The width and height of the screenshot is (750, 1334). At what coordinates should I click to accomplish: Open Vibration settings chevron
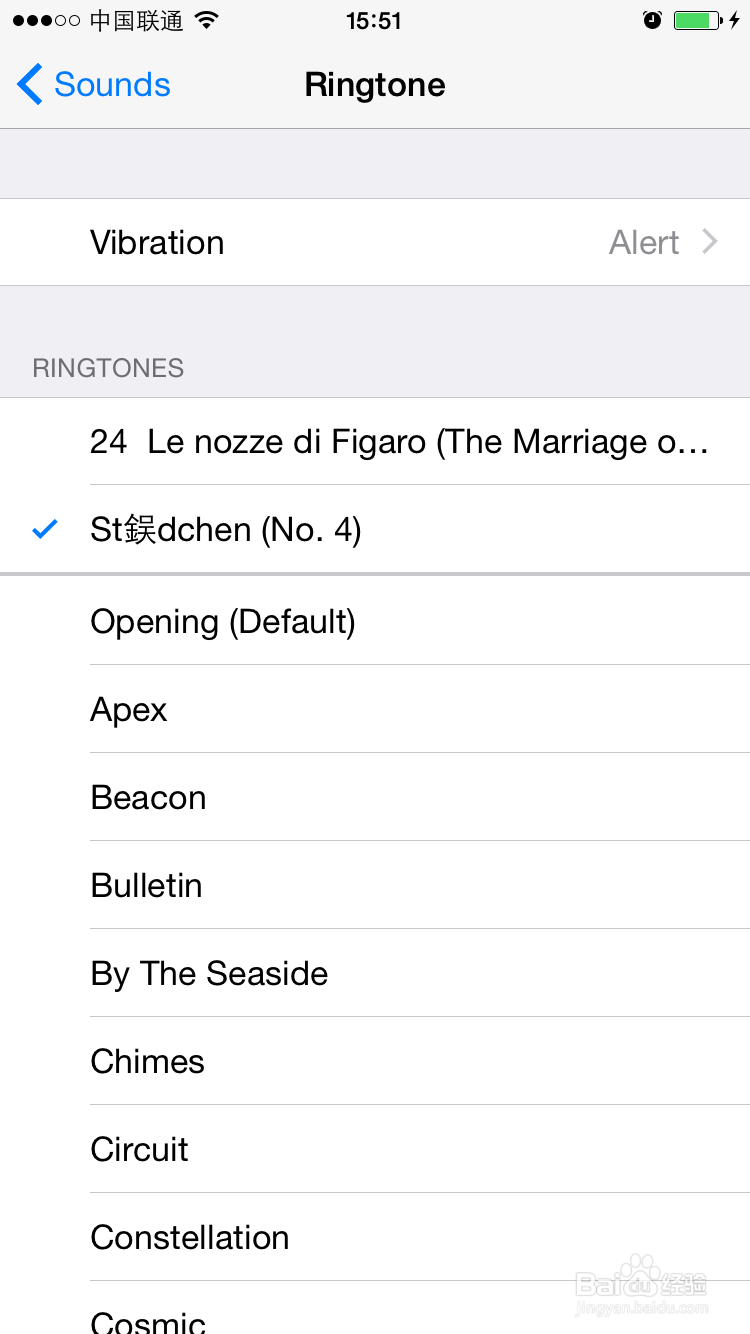[710, 242]
